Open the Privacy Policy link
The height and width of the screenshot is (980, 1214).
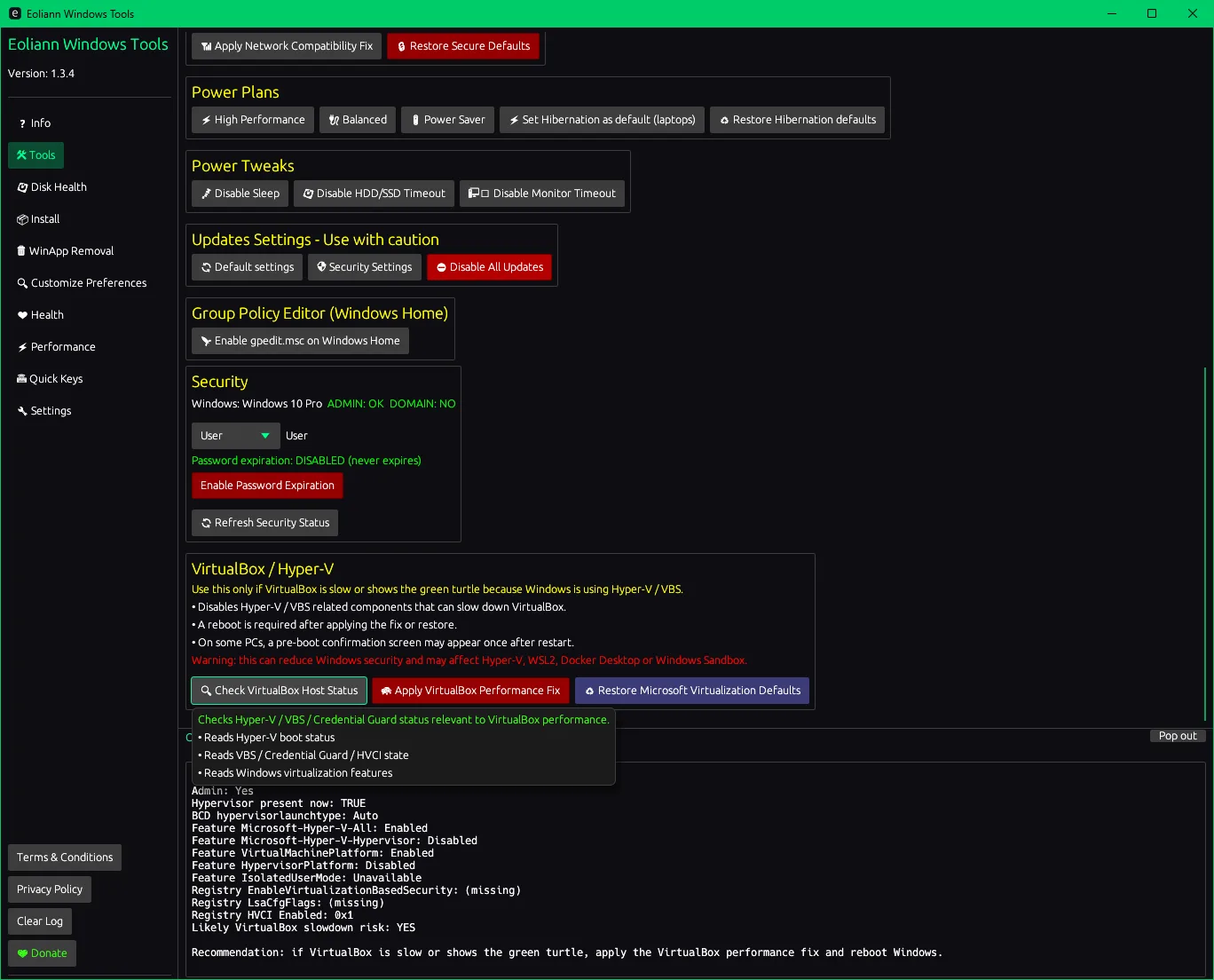[50, 889]
